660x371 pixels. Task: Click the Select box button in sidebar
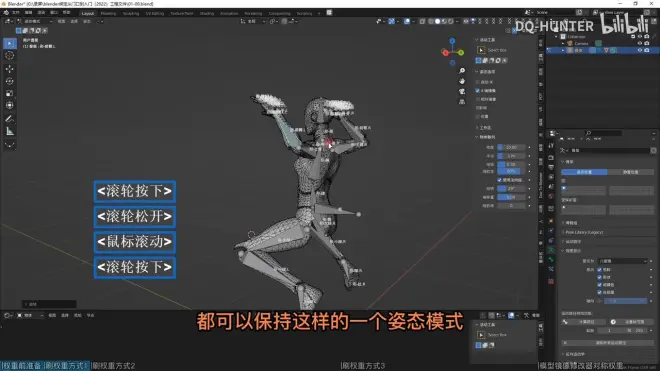click(481, 50)
